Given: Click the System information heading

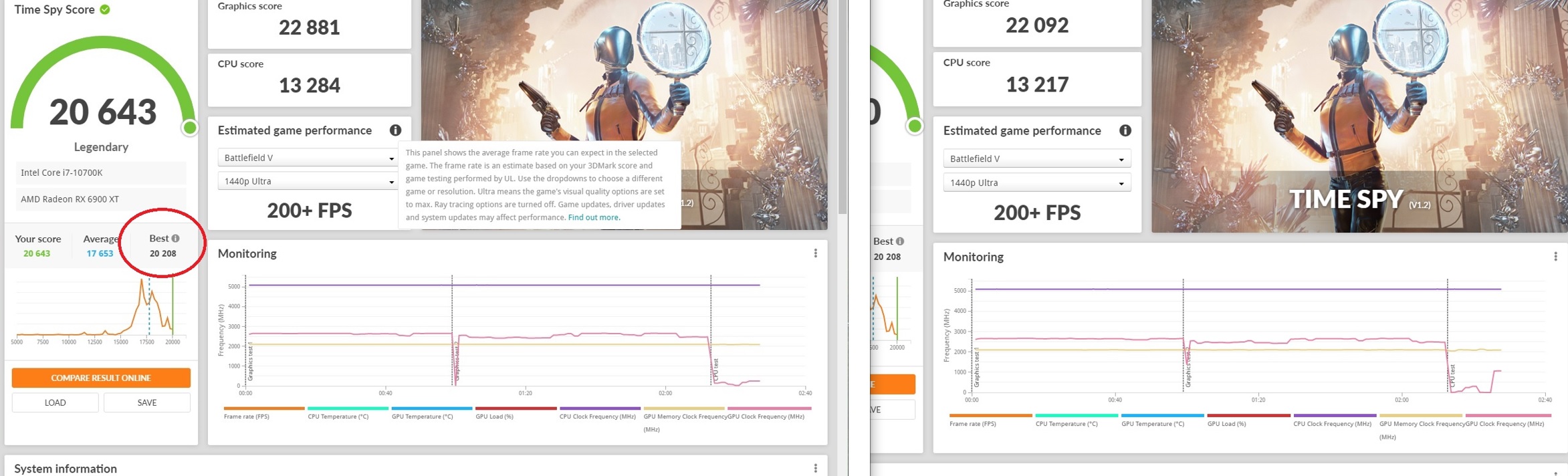Looking at the screenshot, I should (x=66, y=469).
